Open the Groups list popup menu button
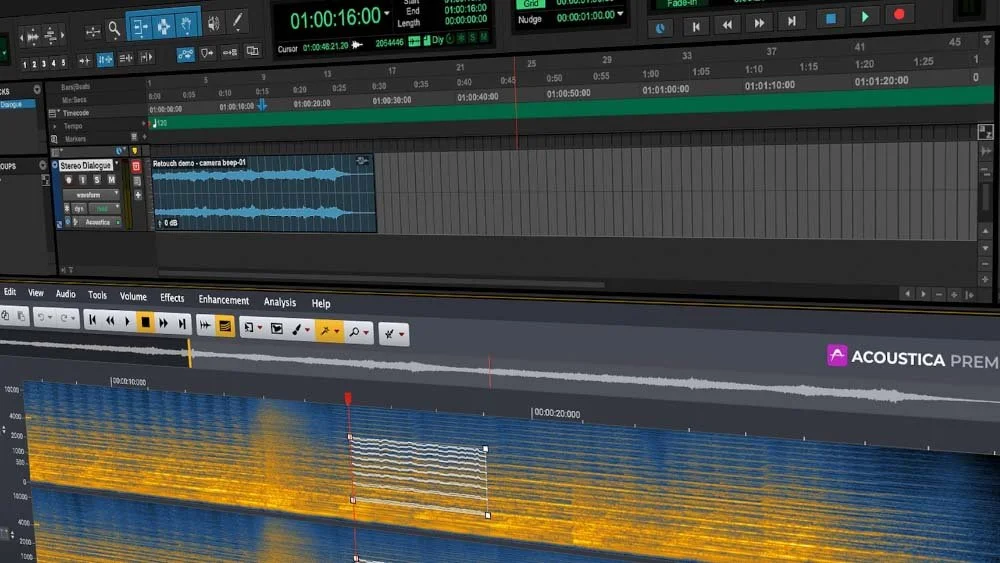Viewport: 1000px width, 563px height. coord(43,165)
